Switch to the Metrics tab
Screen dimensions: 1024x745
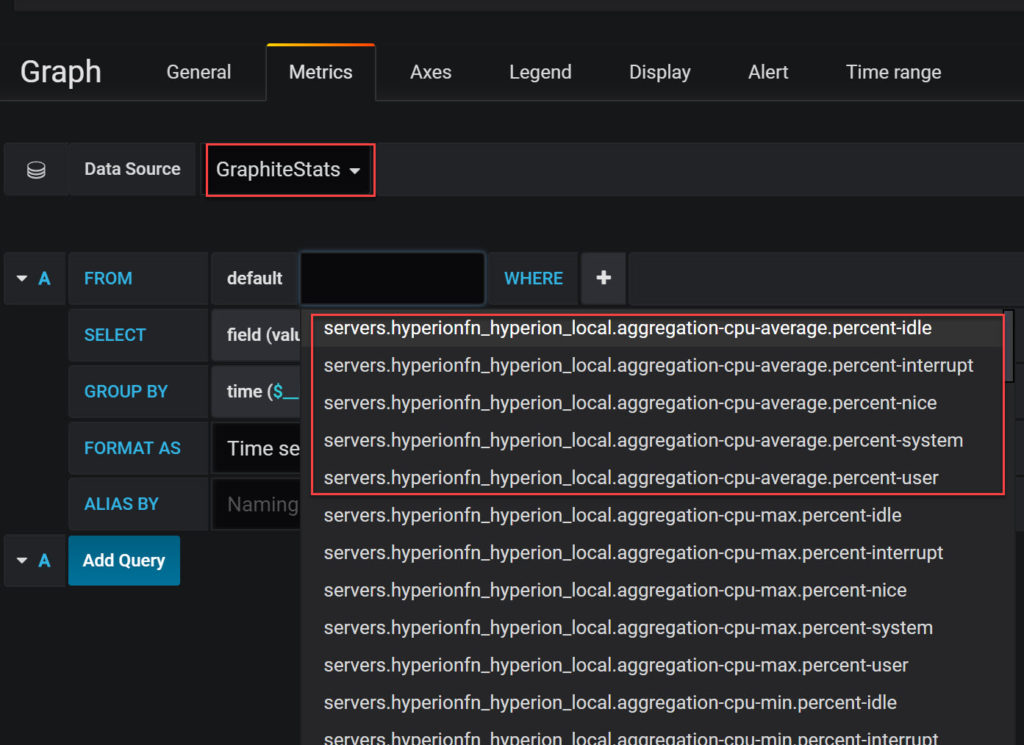tap(321, 72)
